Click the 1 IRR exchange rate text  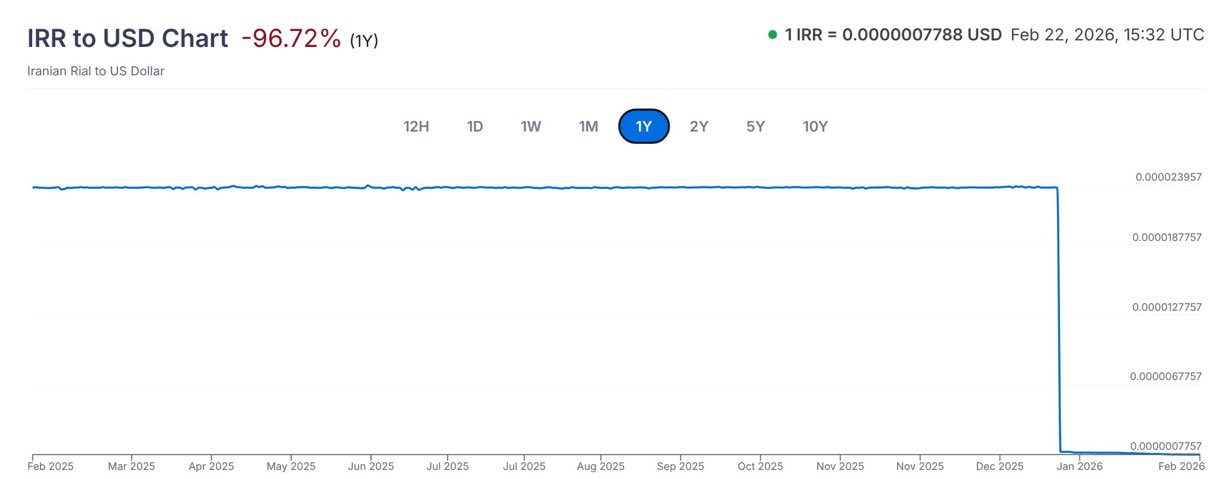(893, 35)
